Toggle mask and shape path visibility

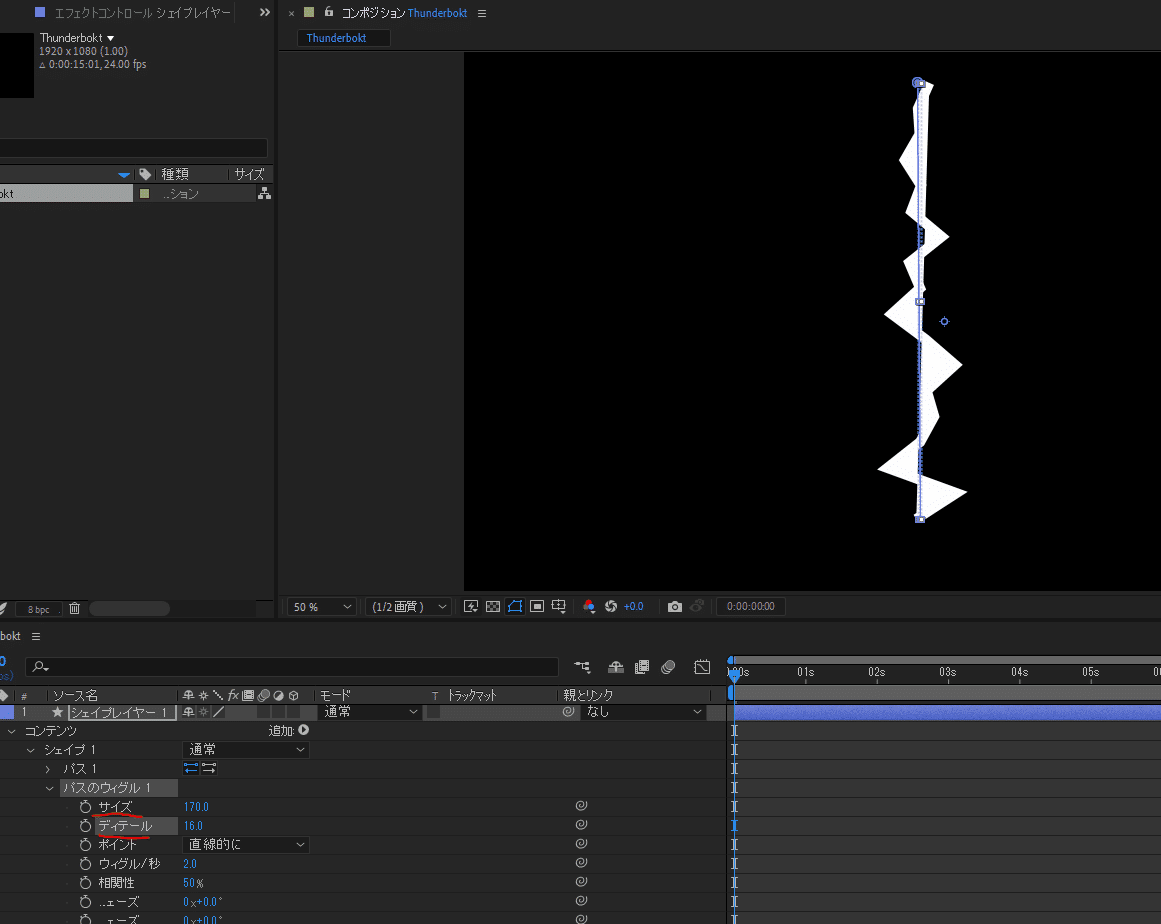point(515,607)
